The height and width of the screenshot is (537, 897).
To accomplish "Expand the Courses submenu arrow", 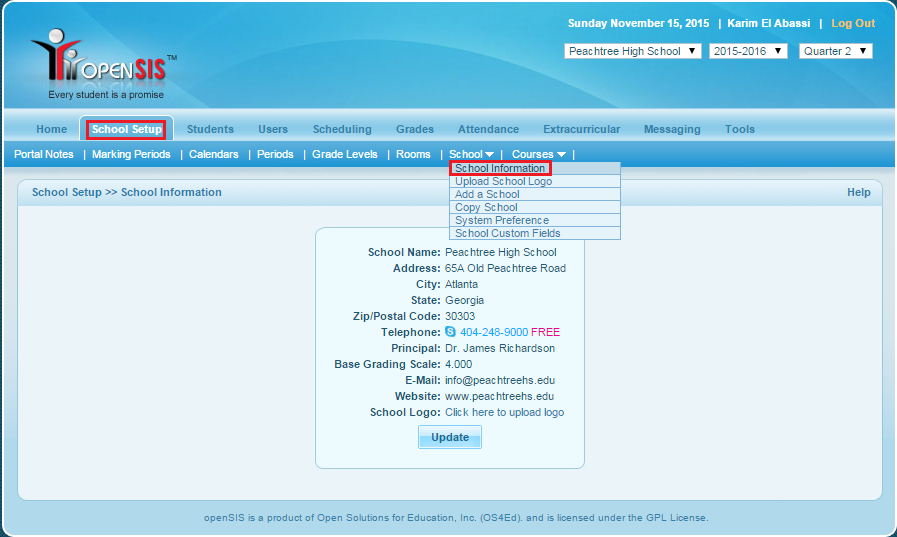I will coord(562,155).
